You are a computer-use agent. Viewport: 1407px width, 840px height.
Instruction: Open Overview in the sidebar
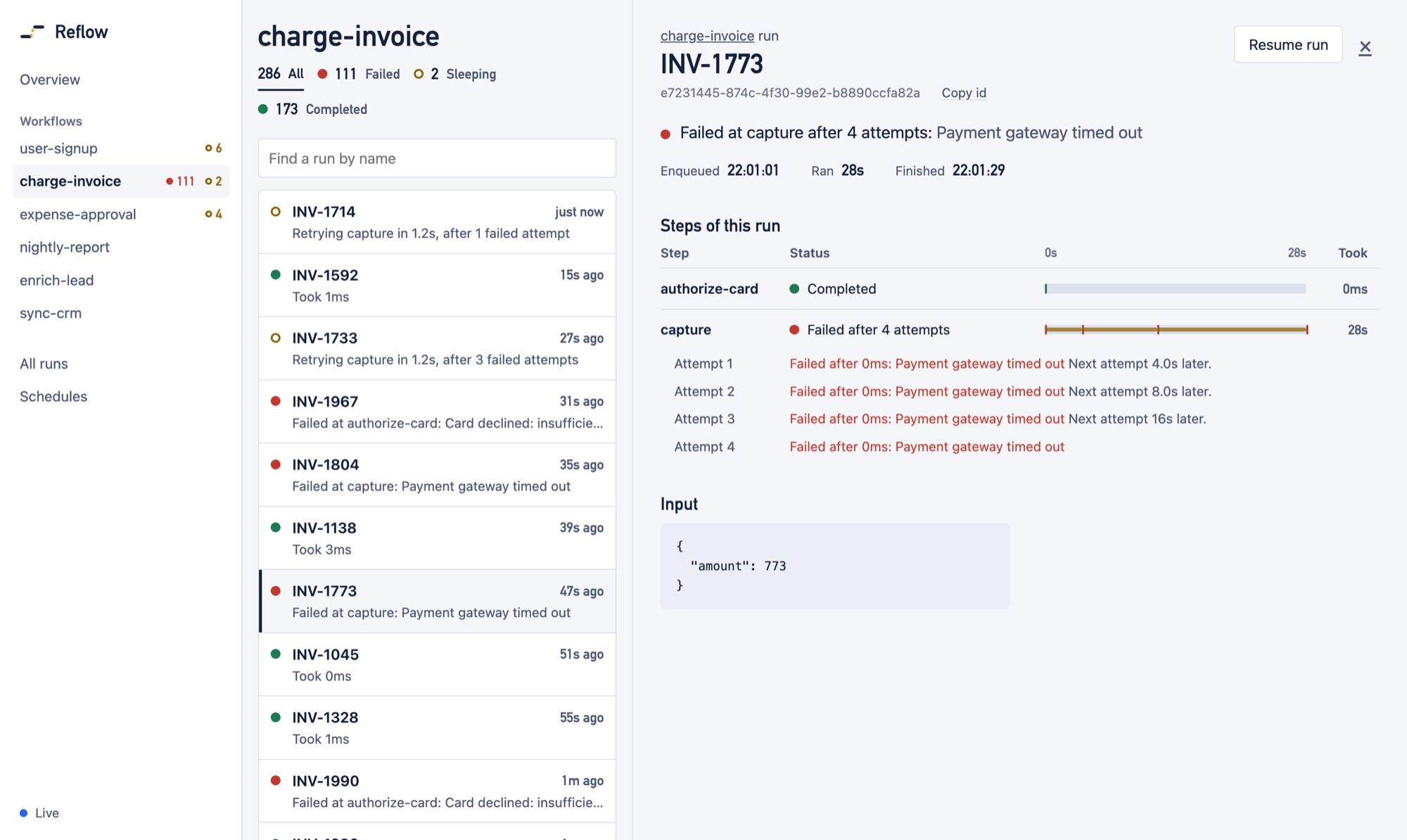click(50, 79)
